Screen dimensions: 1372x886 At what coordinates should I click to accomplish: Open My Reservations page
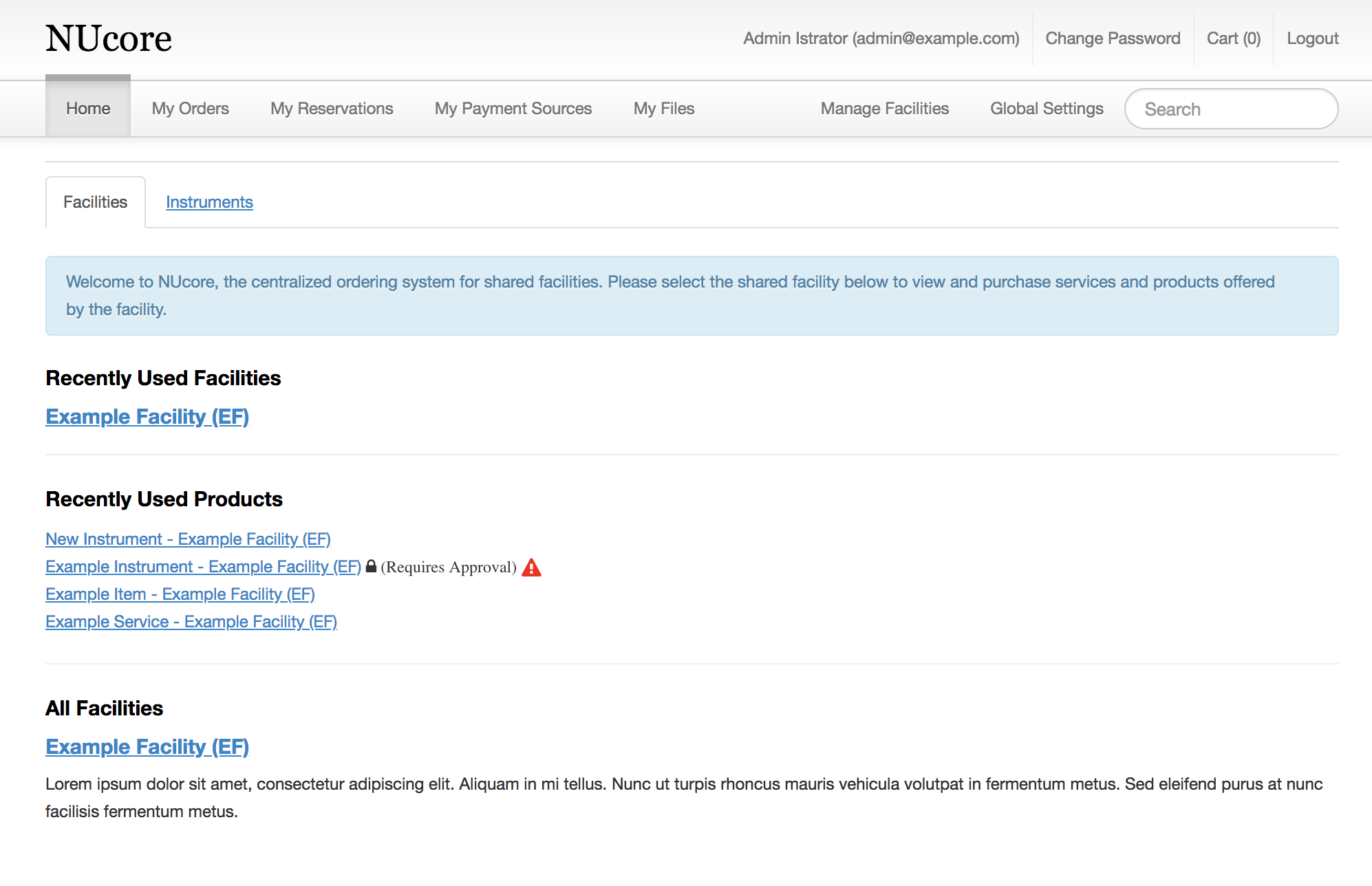pos(332,109)
